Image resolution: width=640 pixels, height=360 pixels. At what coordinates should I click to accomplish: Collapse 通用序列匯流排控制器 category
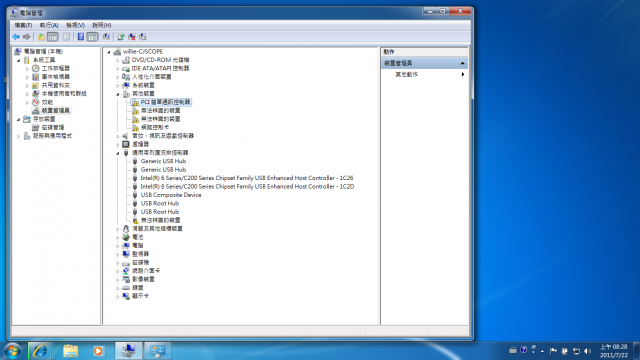point(118,153)
